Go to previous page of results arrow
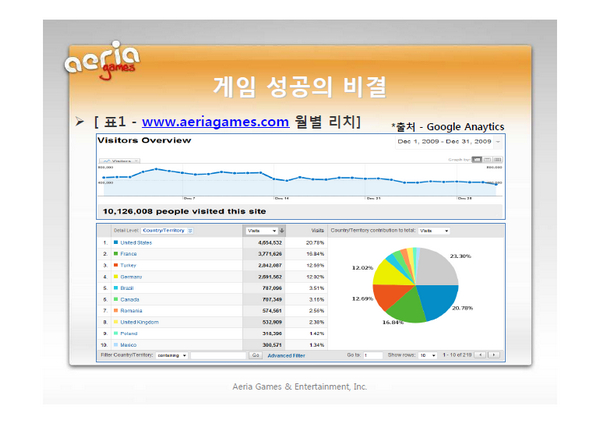 [480, 355]
